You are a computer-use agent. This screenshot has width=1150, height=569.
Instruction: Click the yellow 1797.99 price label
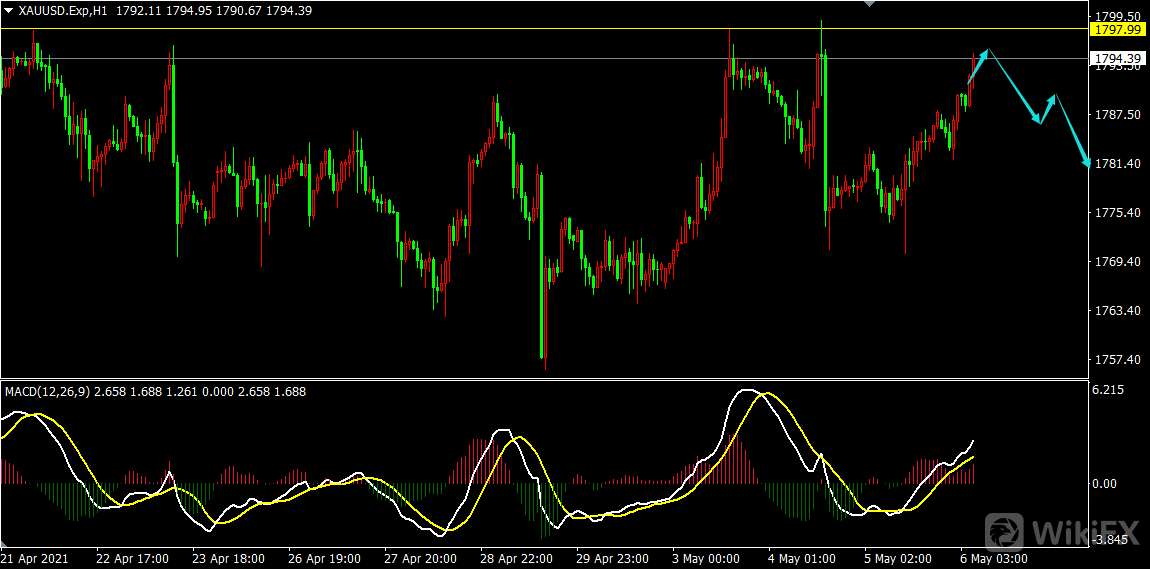coord(1117,30)
